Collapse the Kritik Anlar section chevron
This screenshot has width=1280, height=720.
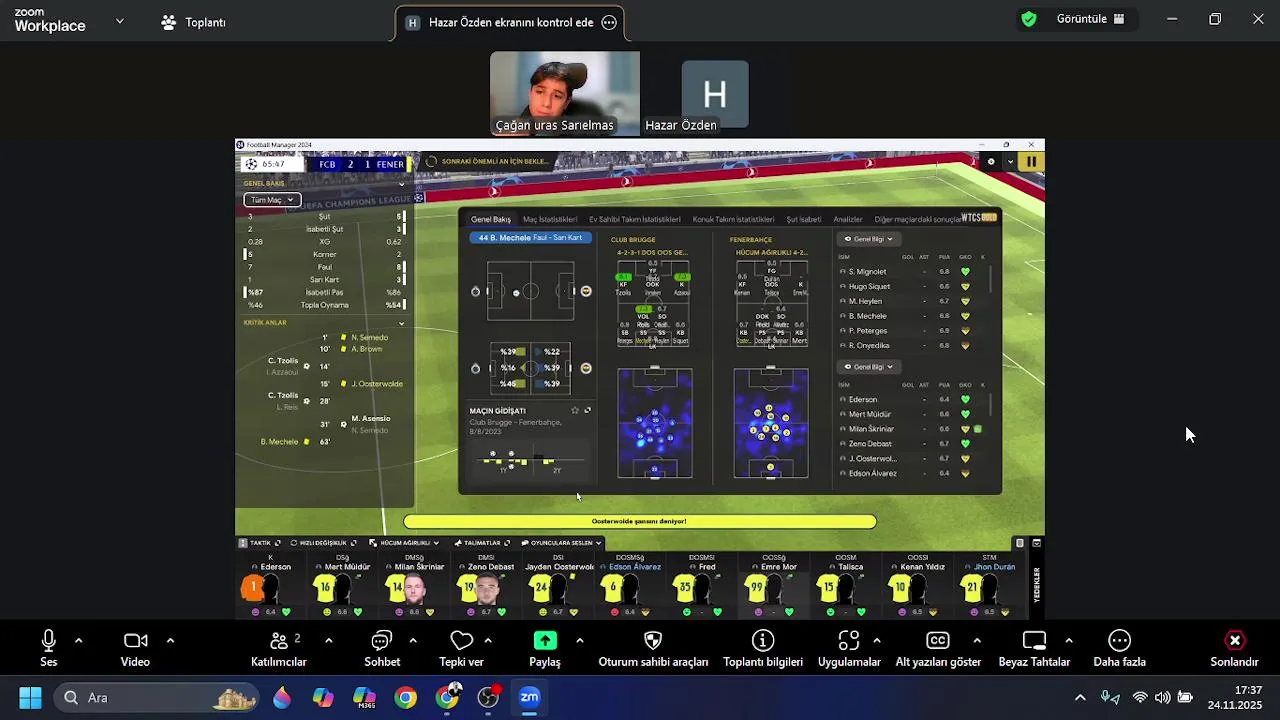(402, 323)
